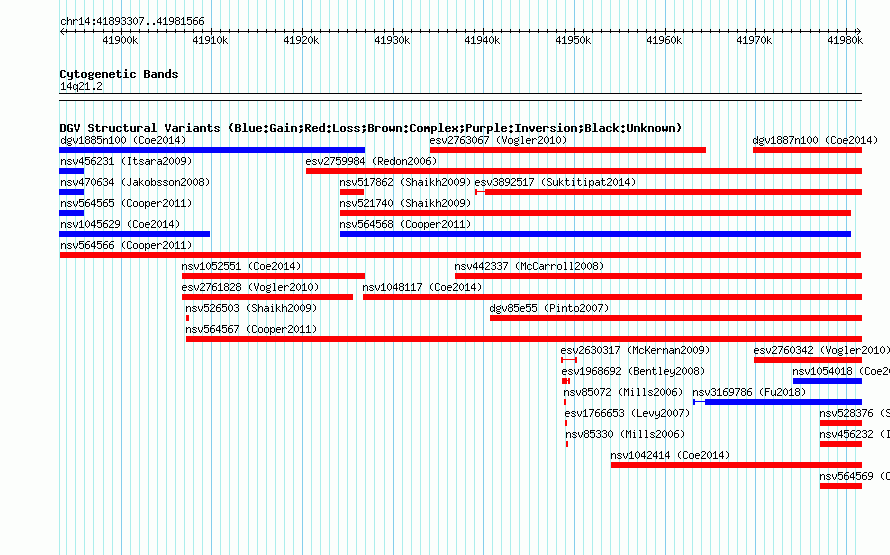Viewport: 890px width, 555px height.
Task: Click the esv2761828 (Vogler2010) label
Action: coord(250,287)
